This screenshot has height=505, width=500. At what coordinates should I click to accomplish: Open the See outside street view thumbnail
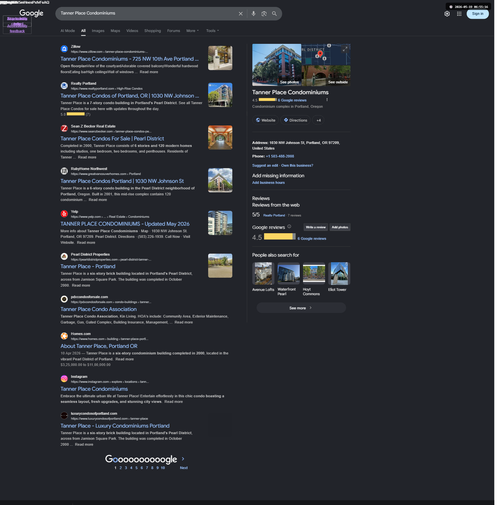[326, 75]
